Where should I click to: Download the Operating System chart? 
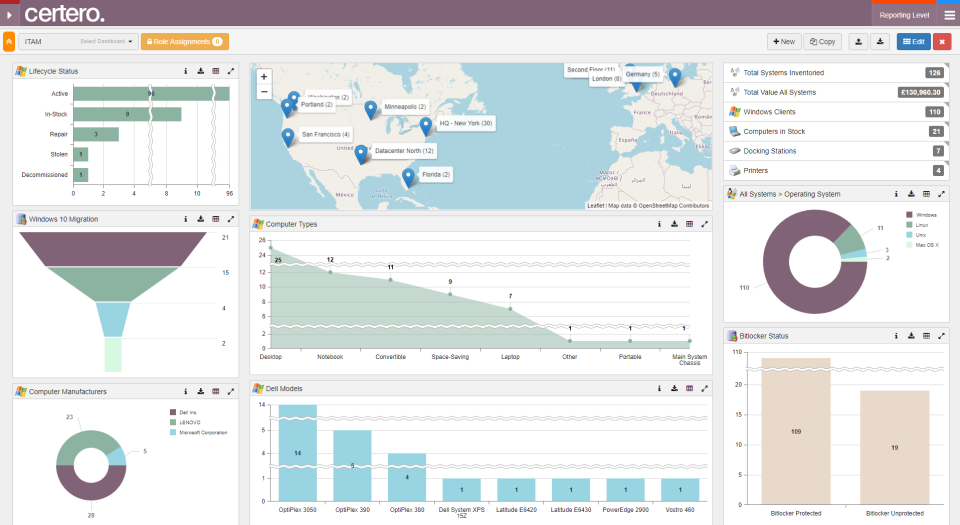point(911,194)
